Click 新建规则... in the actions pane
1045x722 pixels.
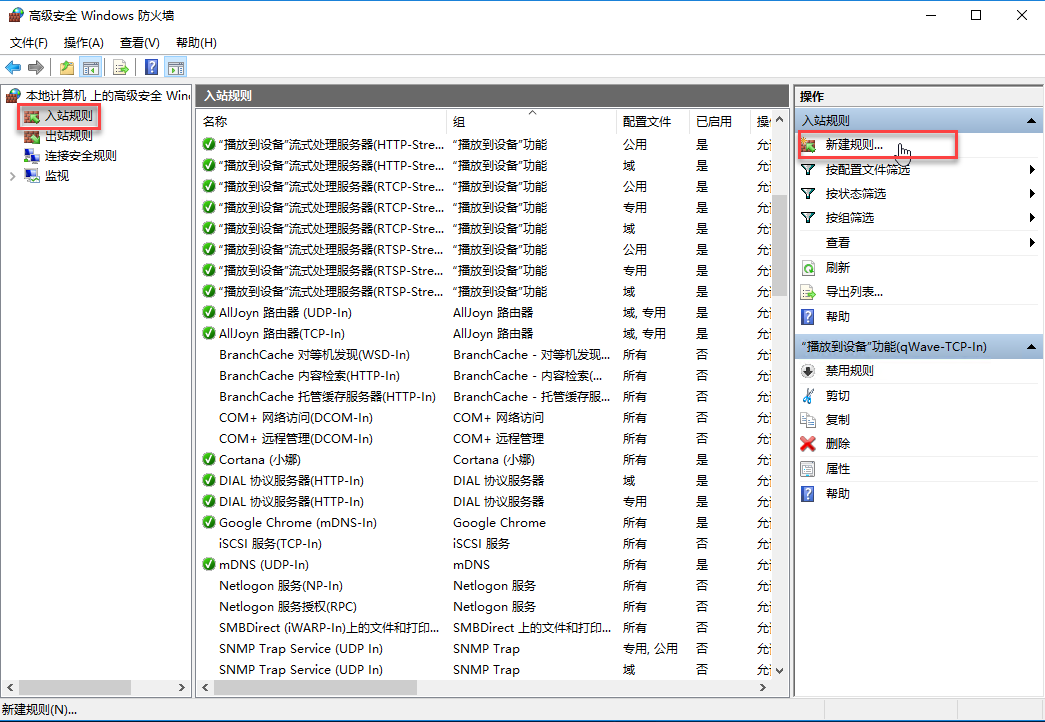pos(853,145)
